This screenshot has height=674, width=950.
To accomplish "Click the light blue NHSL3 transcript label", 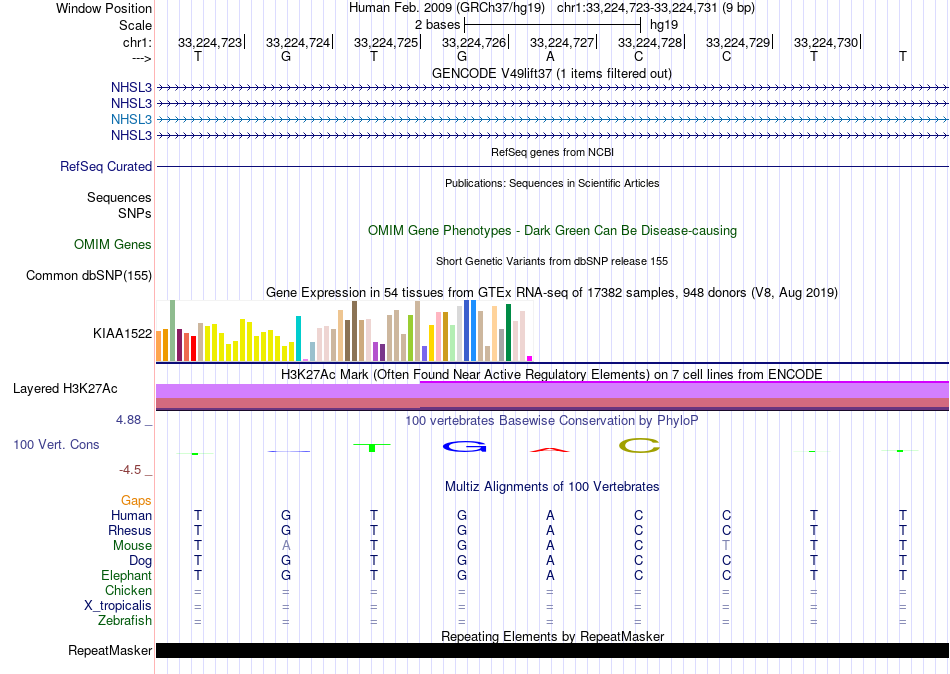I will pos(131,119).
